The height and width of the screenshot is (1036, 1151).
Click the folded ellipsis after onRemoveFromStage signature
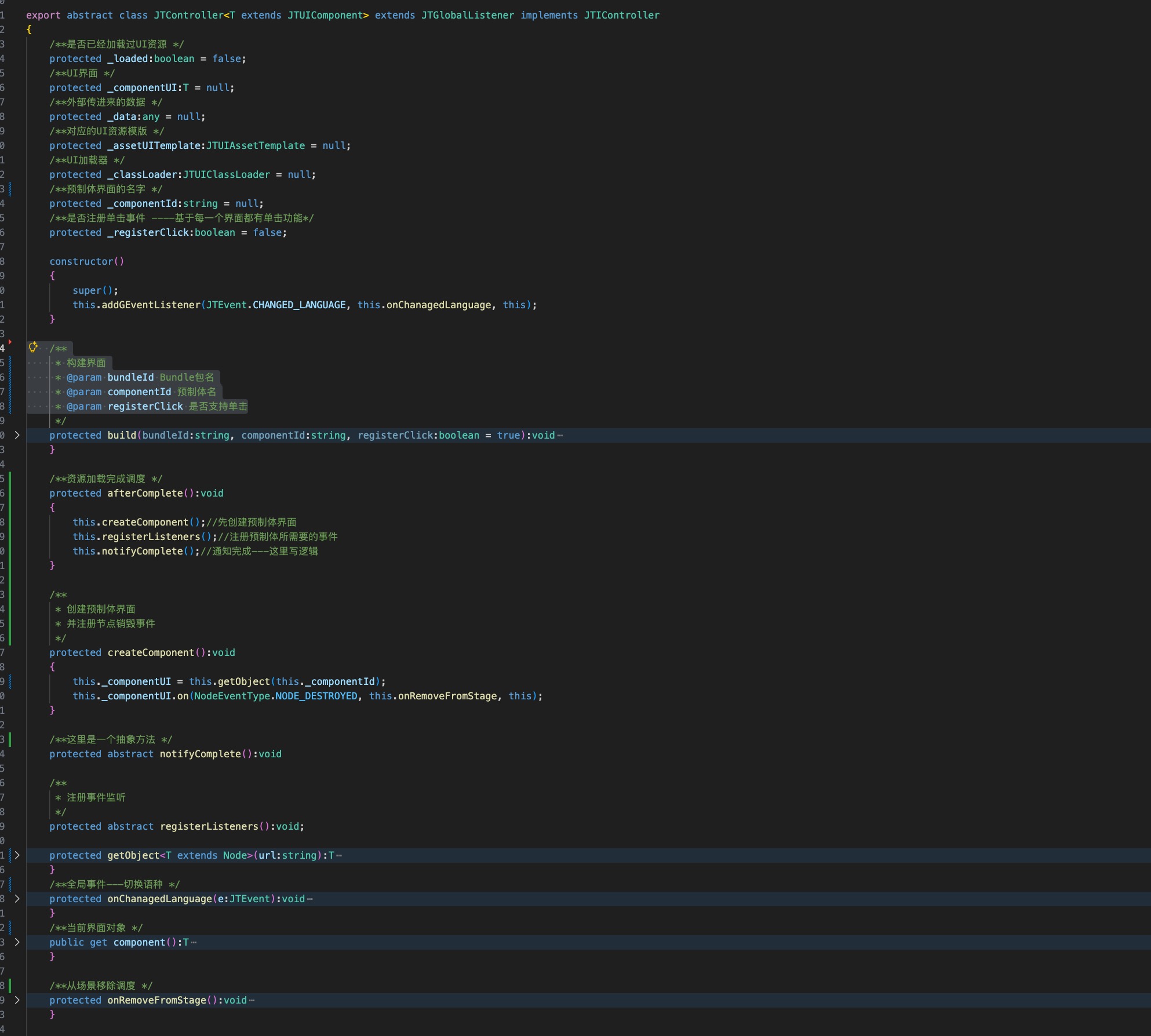point(252,1001)
